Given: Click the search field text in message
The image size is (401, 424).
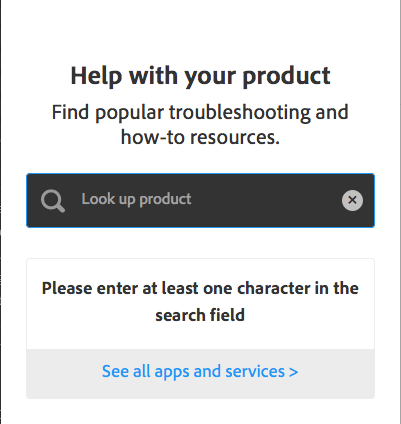Looking at the screenshot, I should [x=200, y=315].
